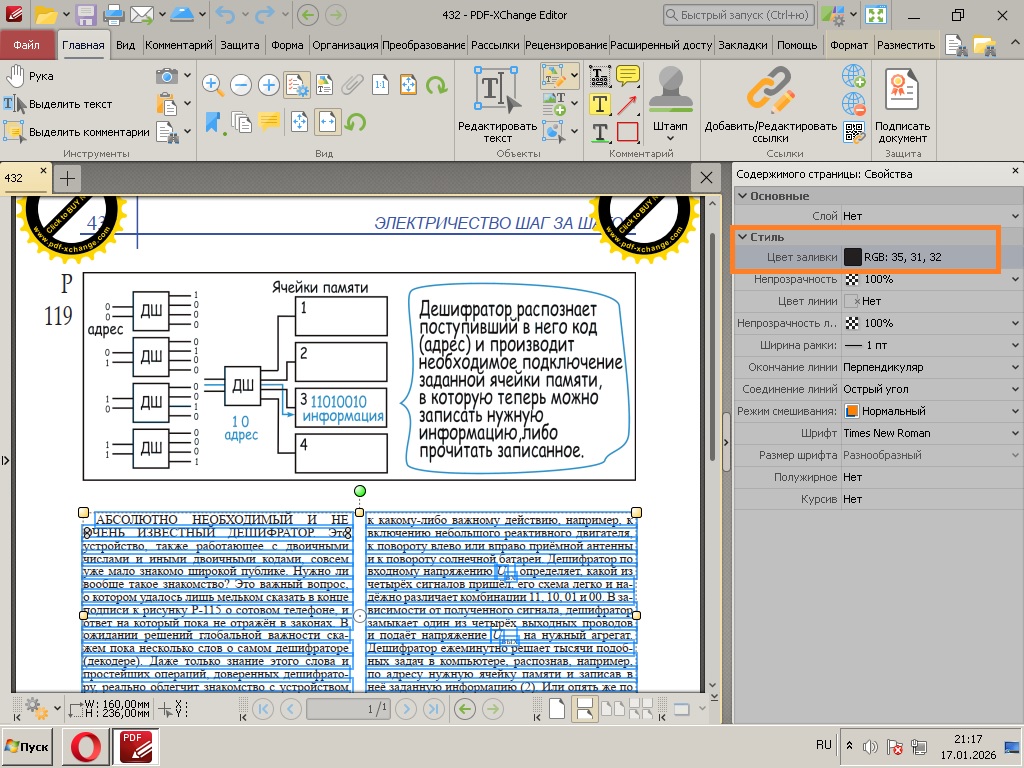The width and height of the screenshot is (1024, 768).
Task: Enable single page layout in status bar
Action: point(556,708)
